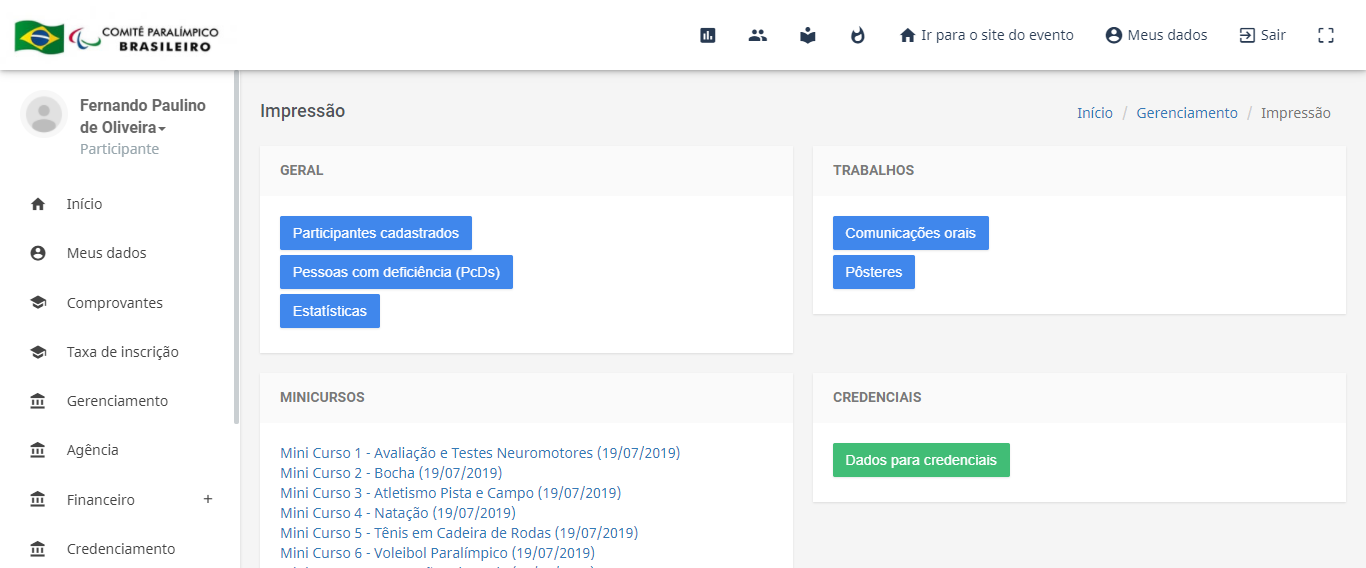Open the people group icon in header
The width and height of the screenshot is (1366, 568).
[x=758, y=35]
